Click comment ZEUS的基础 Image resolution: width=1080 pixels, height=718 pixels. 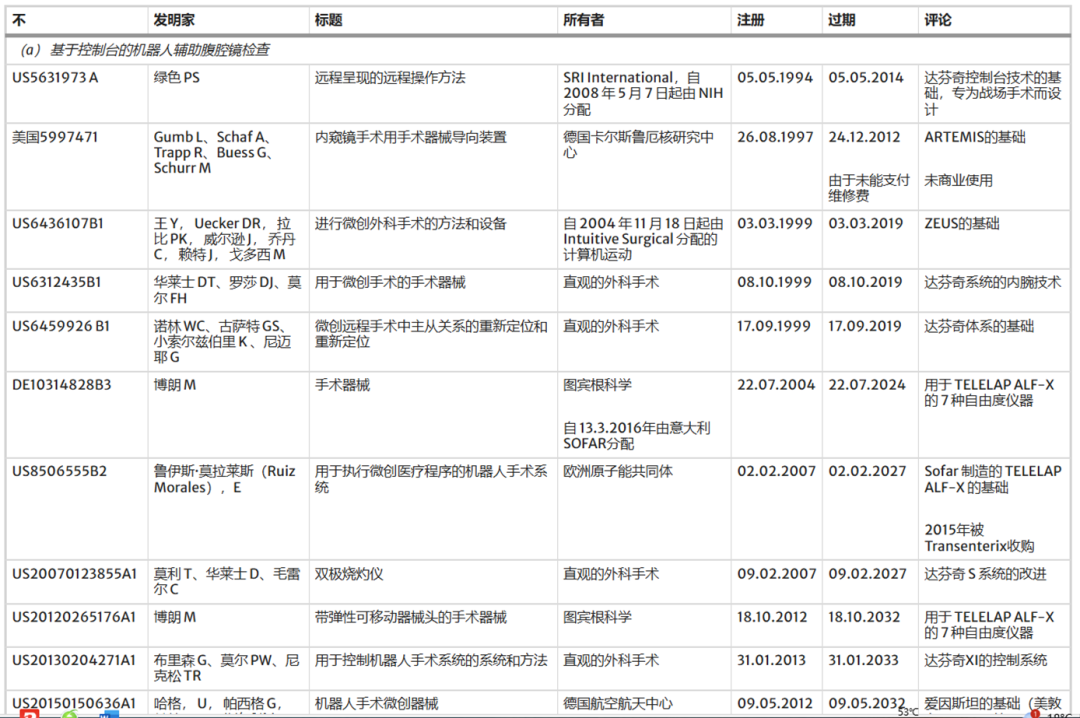coord(962,223)
